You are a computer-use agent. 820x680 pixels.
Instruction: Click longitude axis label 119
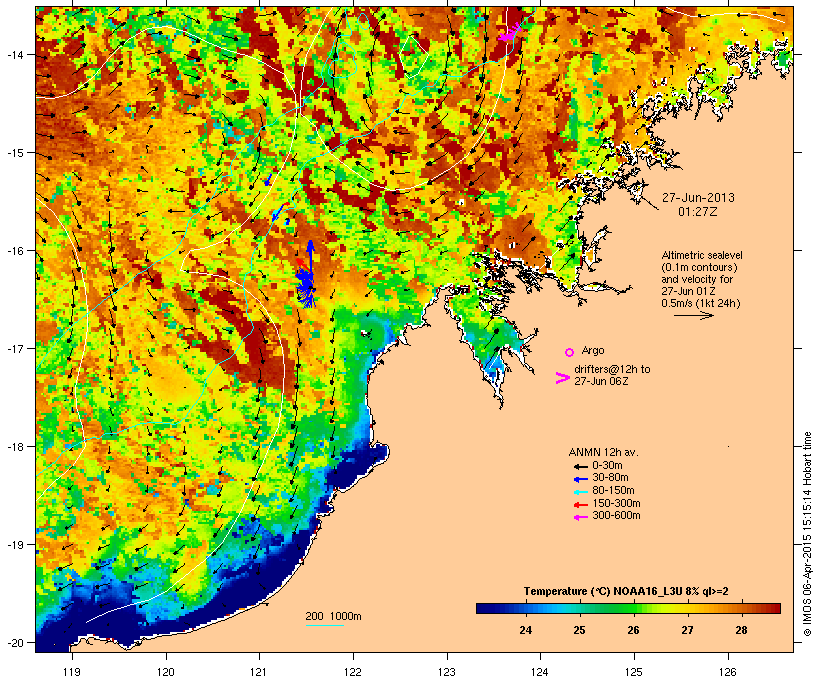pos(72,672)
